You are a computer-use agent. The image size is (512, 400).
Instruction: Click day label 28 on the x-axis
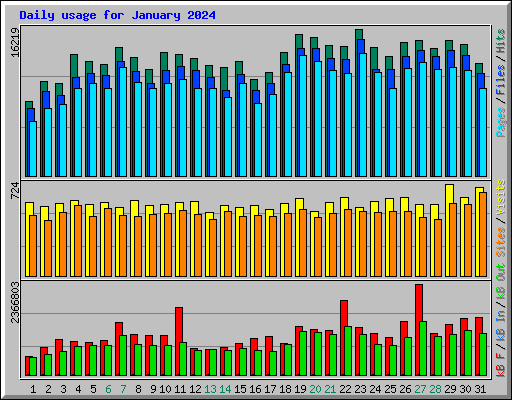435,389
